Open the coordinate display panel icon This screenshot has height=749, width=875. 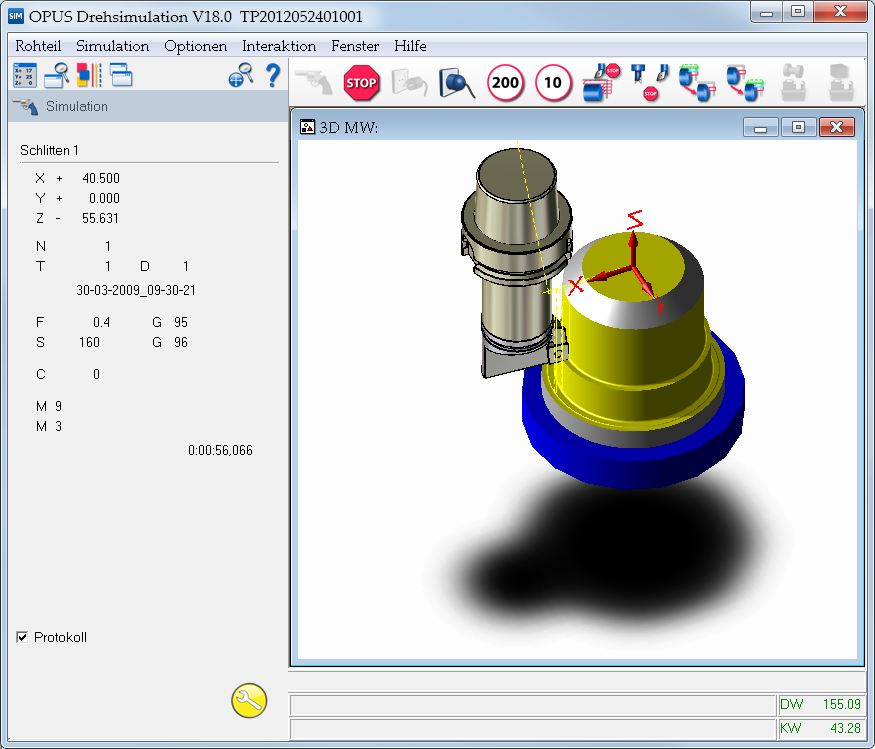coord(25,75)
